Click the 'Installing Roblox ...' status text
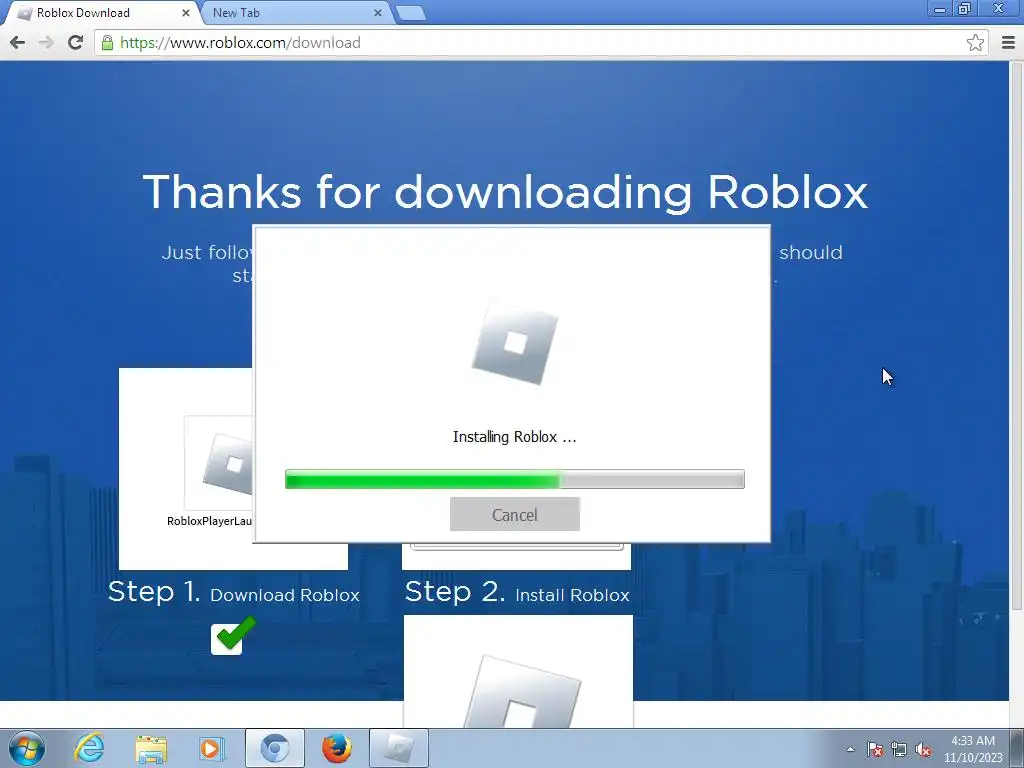1024x768 pixels. pos(515,437)
